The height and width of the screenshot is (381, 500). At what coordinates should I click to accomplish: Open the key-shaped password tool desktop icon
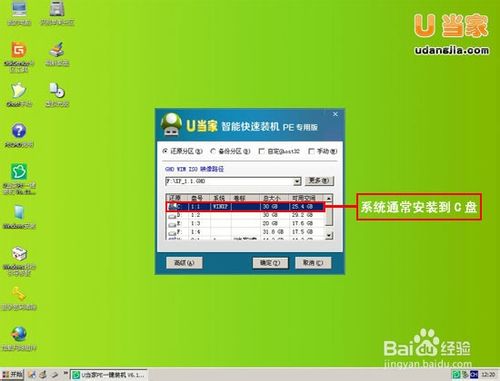click(19, 298)
